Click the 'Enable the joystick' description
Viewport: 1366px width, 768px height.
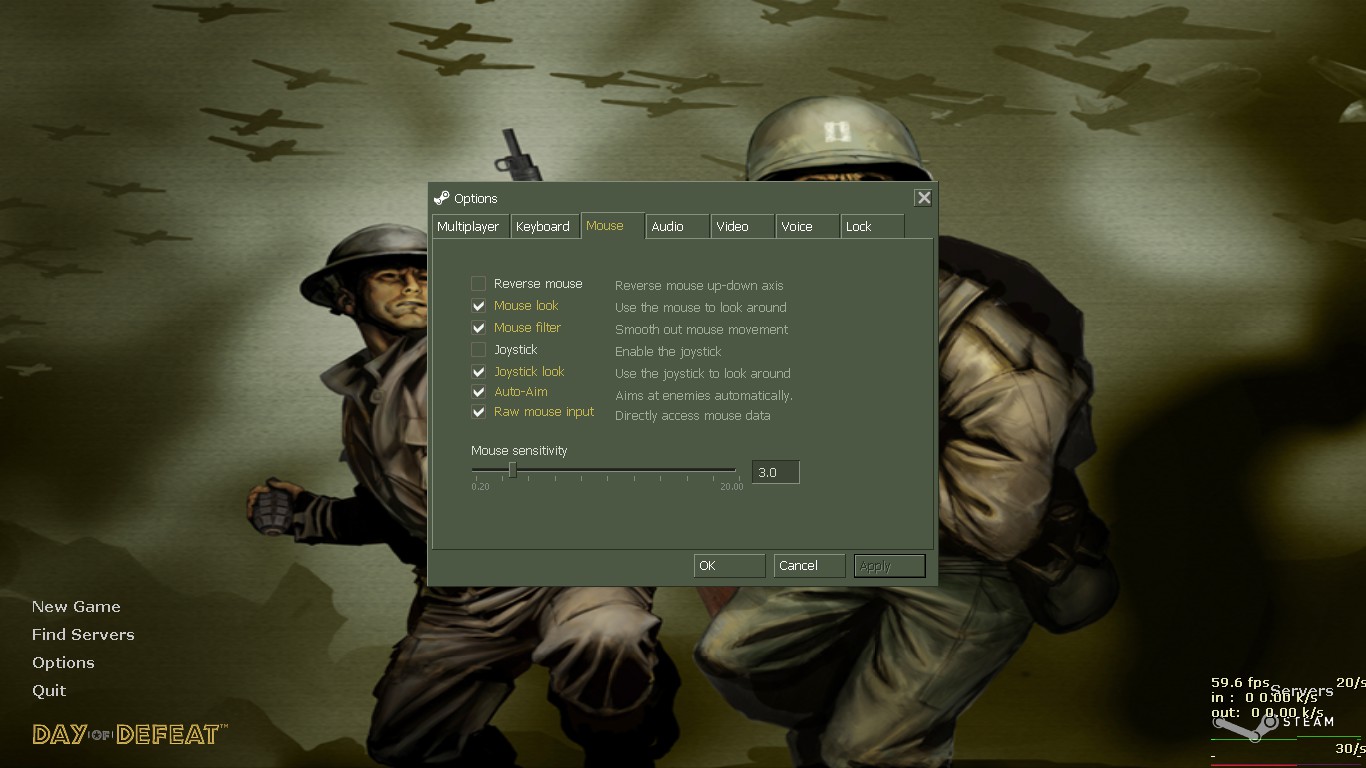(668, 352)
